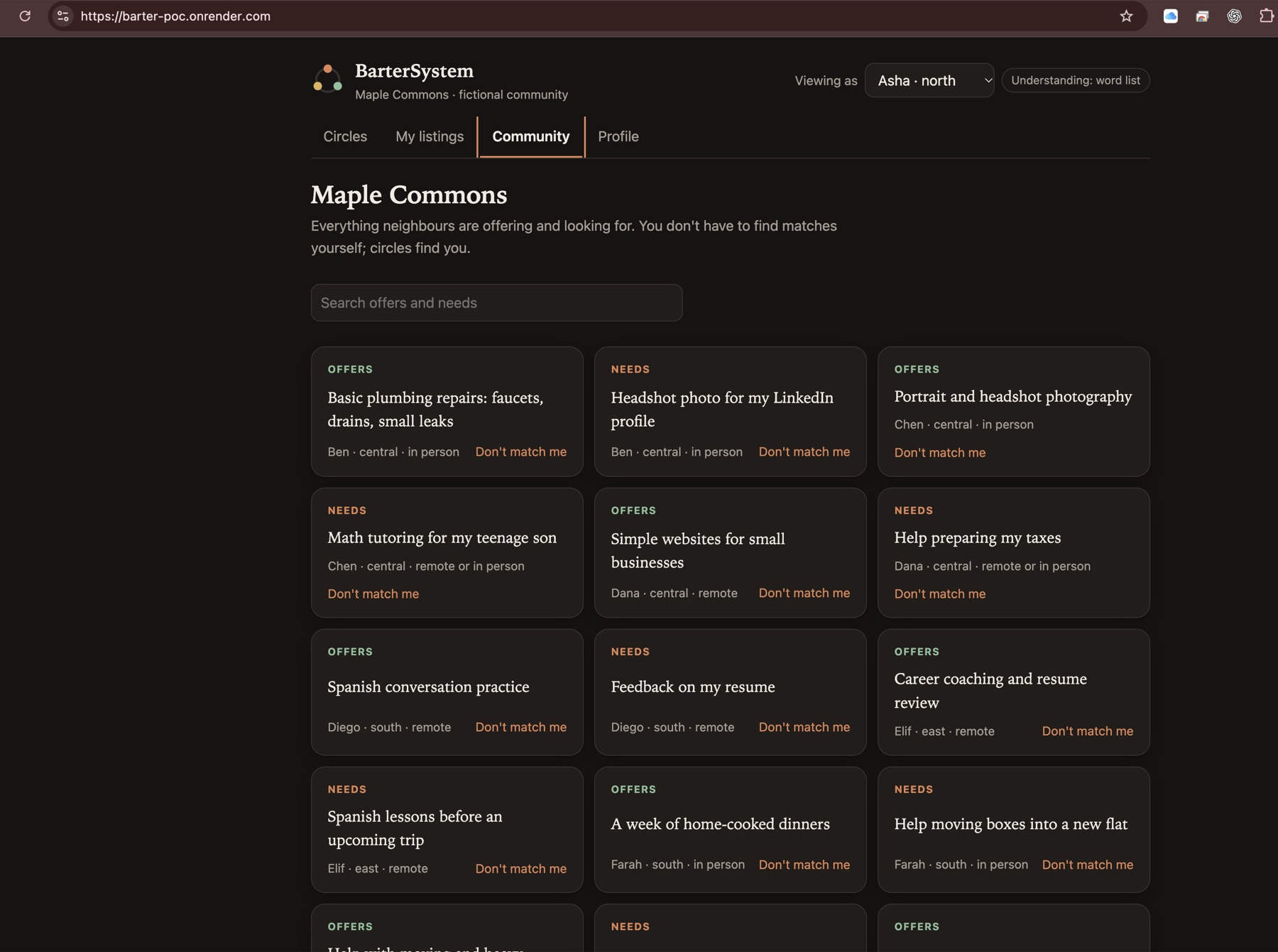Click Don't match me on plumbing repairs card
Viewport: 1278px width, 952px height.
point(521,452)
